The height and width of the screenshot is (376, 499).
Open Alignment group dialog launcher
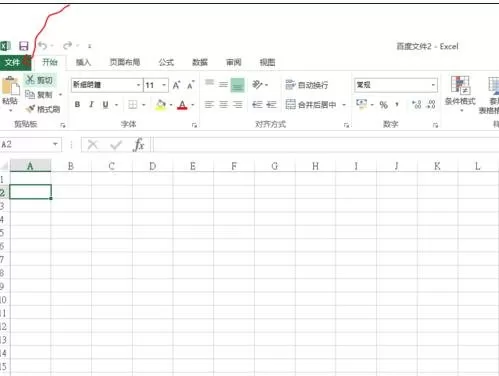pyautogui.click(x=347, y=125)
